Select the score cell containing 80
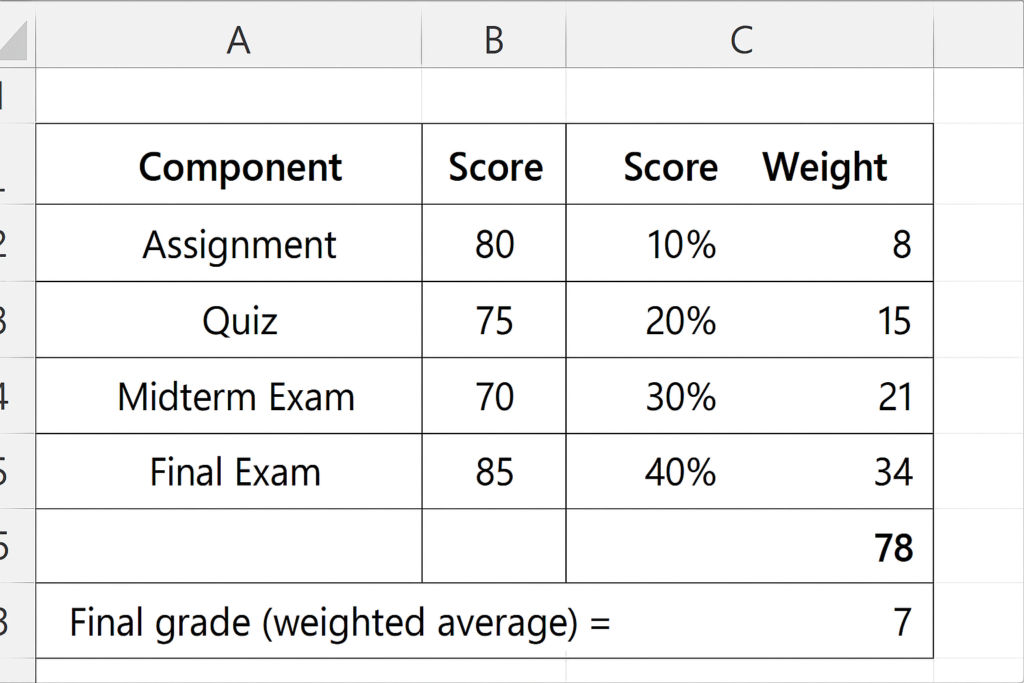 (494, 244)
